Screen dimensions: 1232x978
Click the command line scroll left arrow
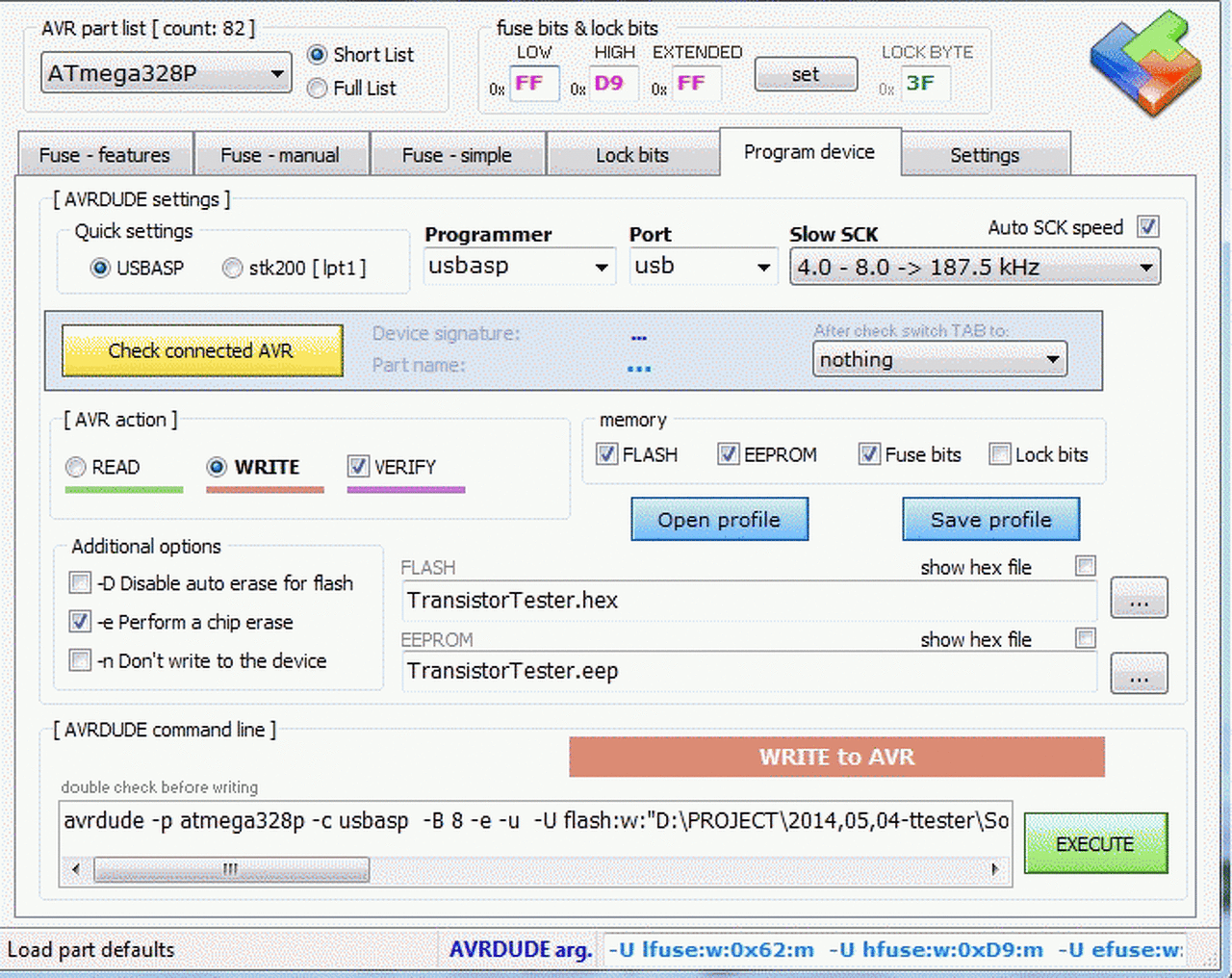click(x=76, y=869)
